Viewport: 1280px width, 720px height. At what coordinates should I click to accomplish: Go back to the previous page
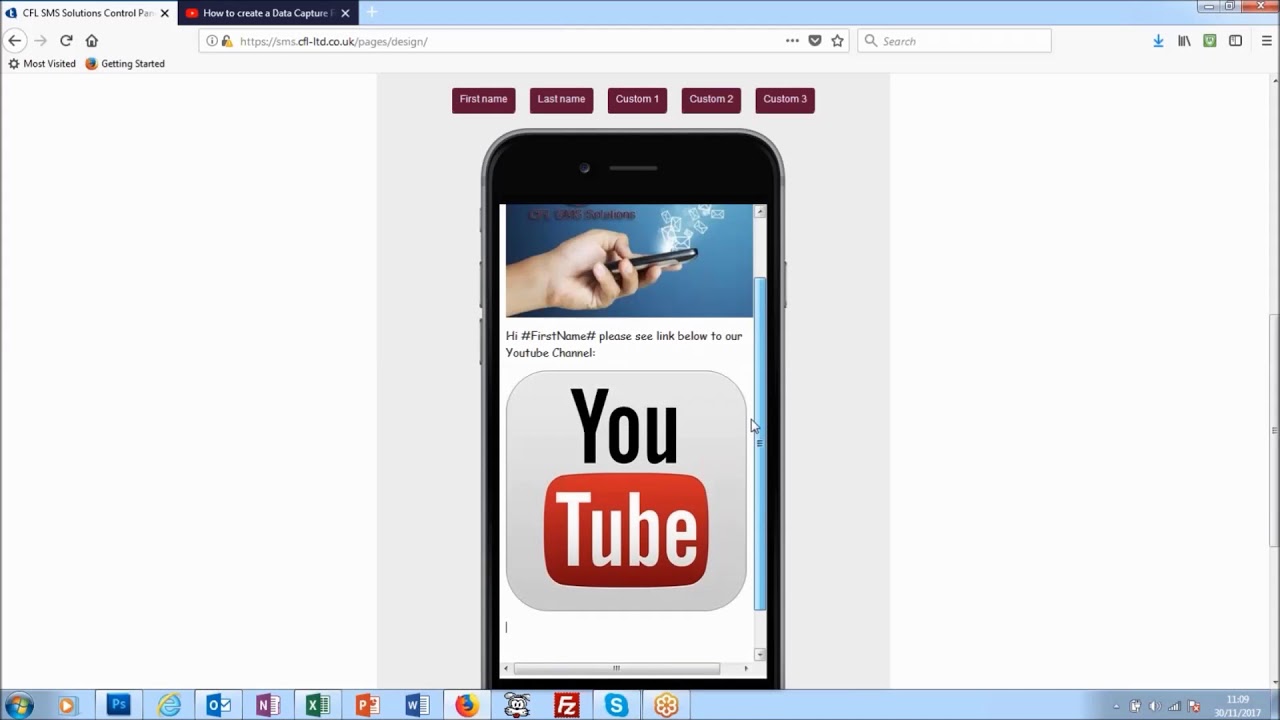click(15, 41)
